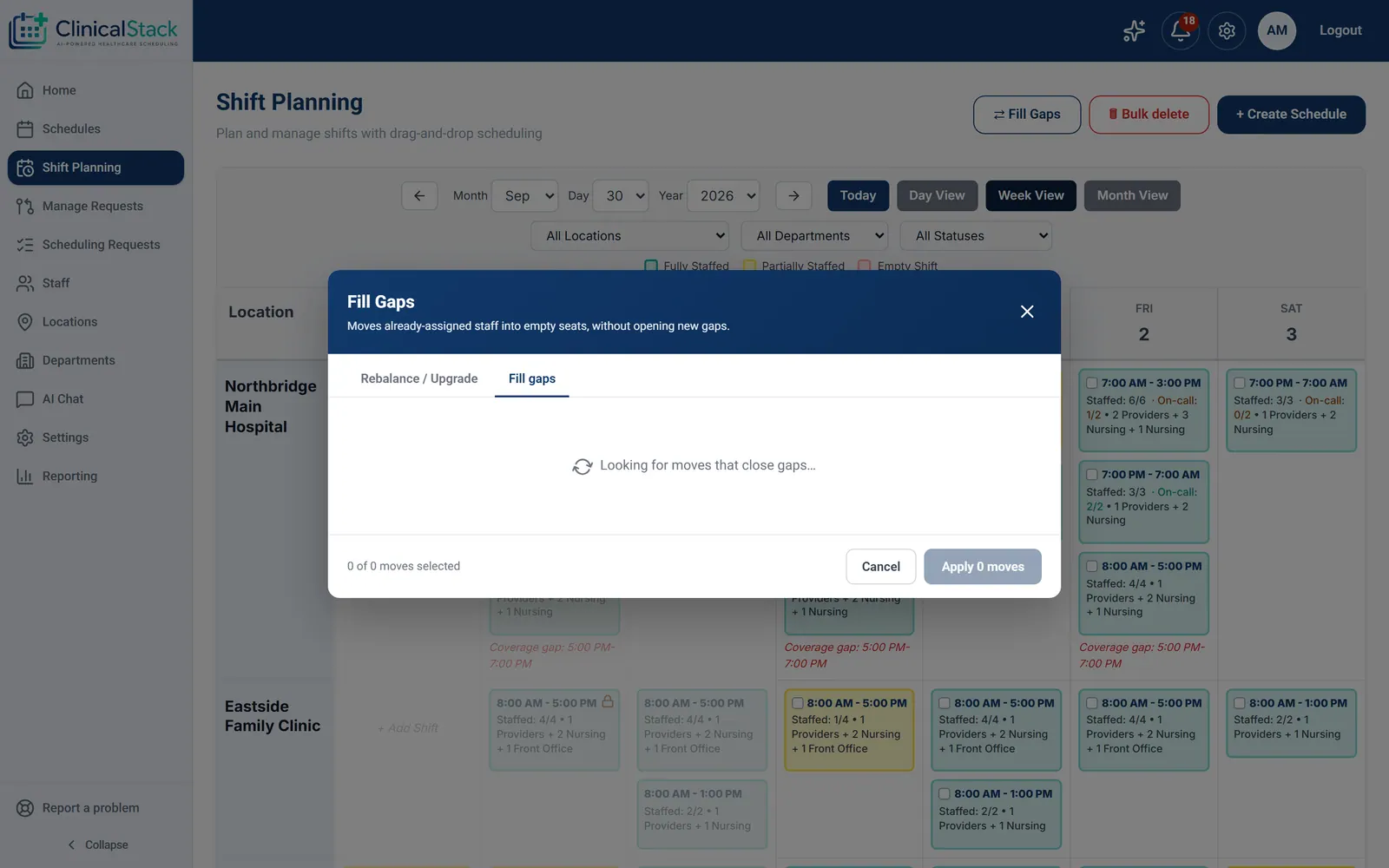This screenshot has height=868, width=1389.
Task: Go to previous date with left arrow
Action: (x=419, y=195)
